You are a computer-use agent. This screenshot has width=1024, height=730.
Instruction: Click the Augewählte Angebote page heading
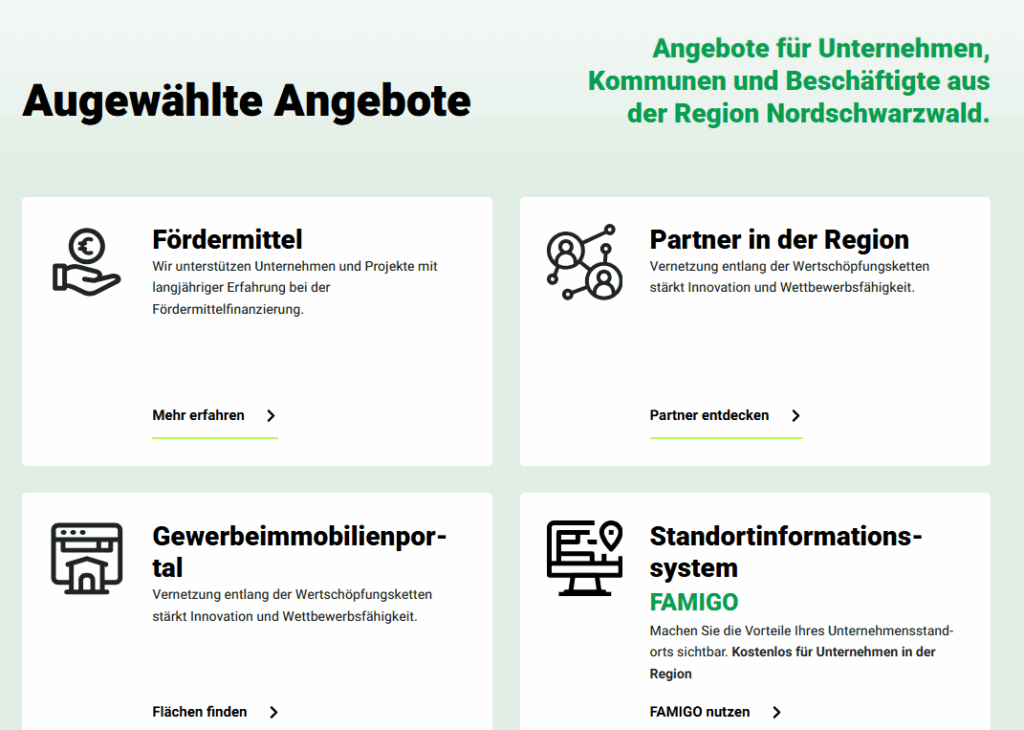tap(246, 101)
